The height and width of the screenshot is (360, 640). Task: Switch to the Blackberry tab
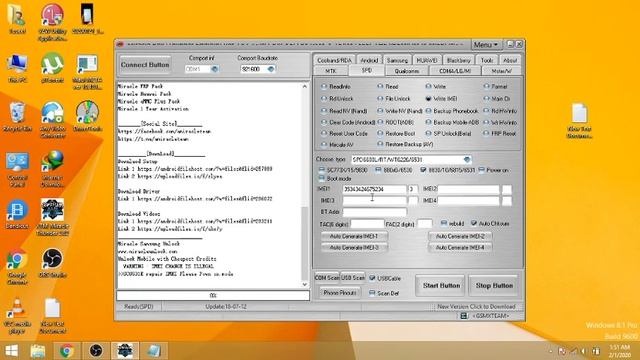tap(458, 60)
